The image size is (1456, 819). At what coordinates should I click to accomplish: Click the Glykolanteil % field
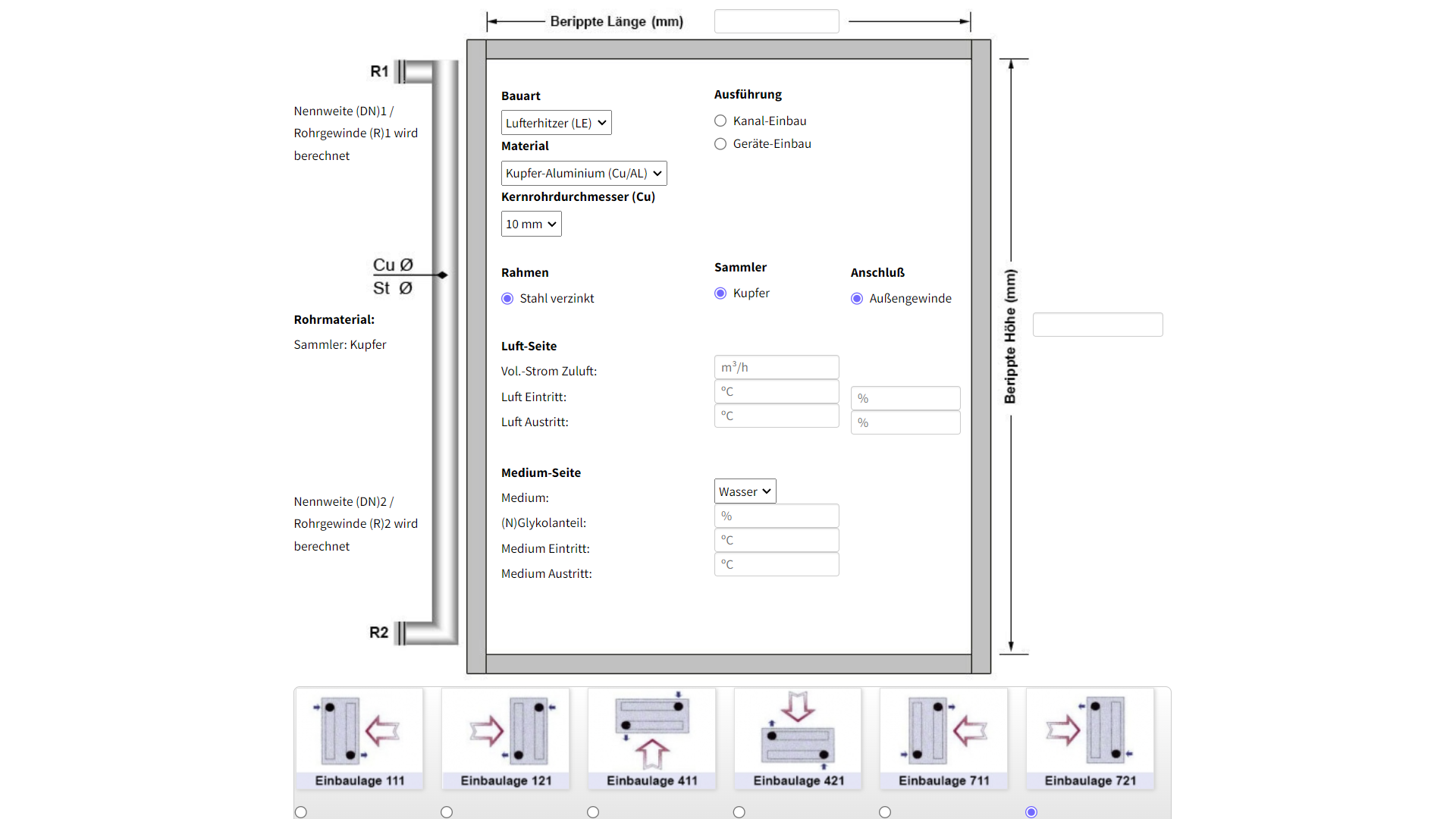[x=777, y=516]
